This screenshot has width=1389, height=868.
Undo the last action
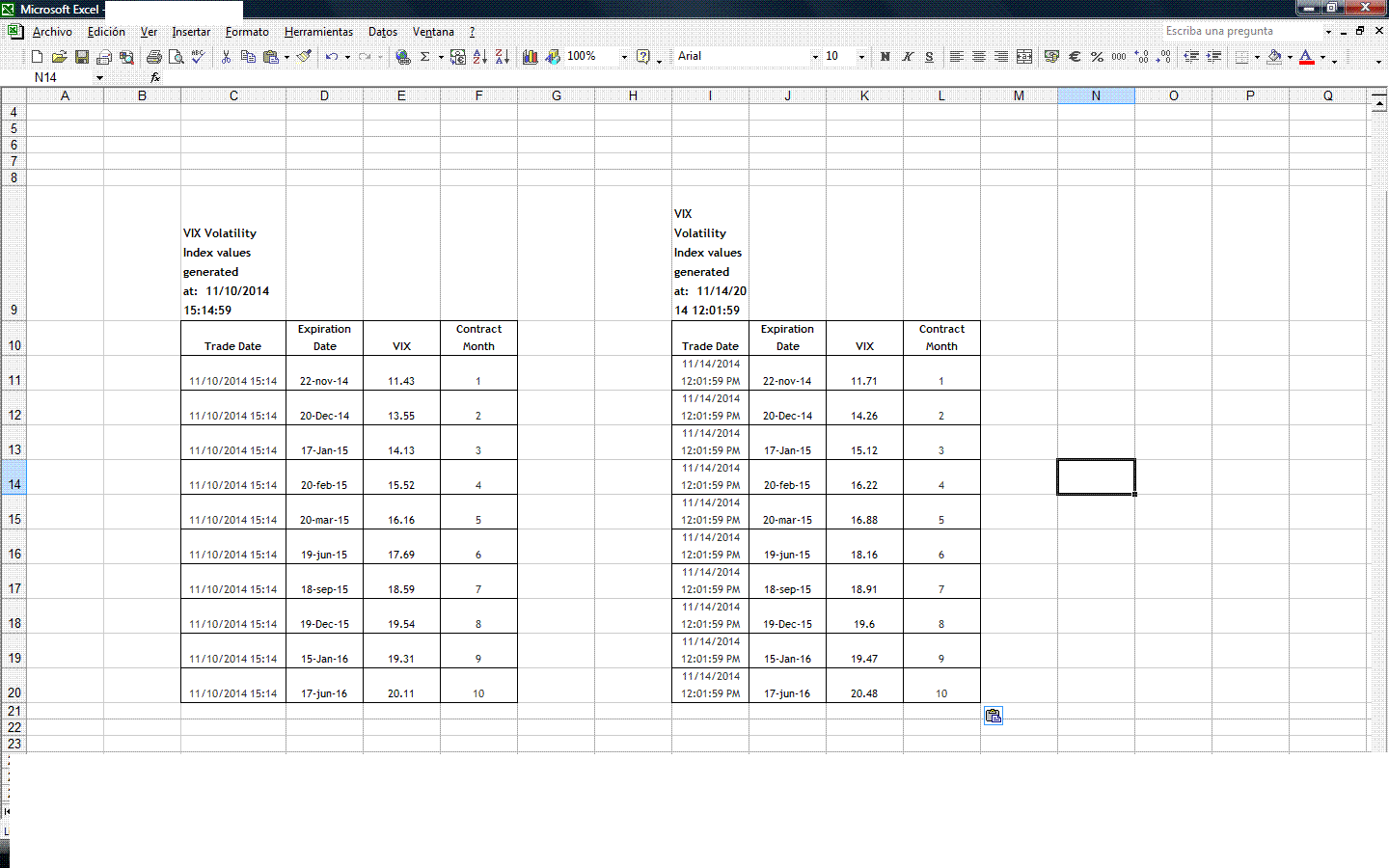tap(332, 57)
